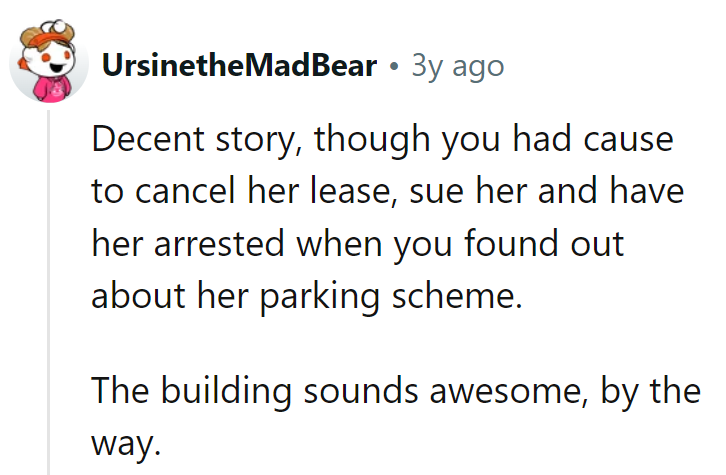
Task: Click the word 'arrested' in the comment
Action: (x=219, y=244)
